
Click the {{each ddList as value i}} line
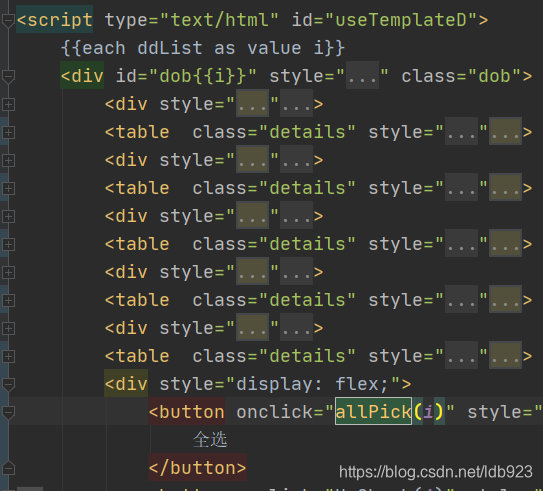203,48
